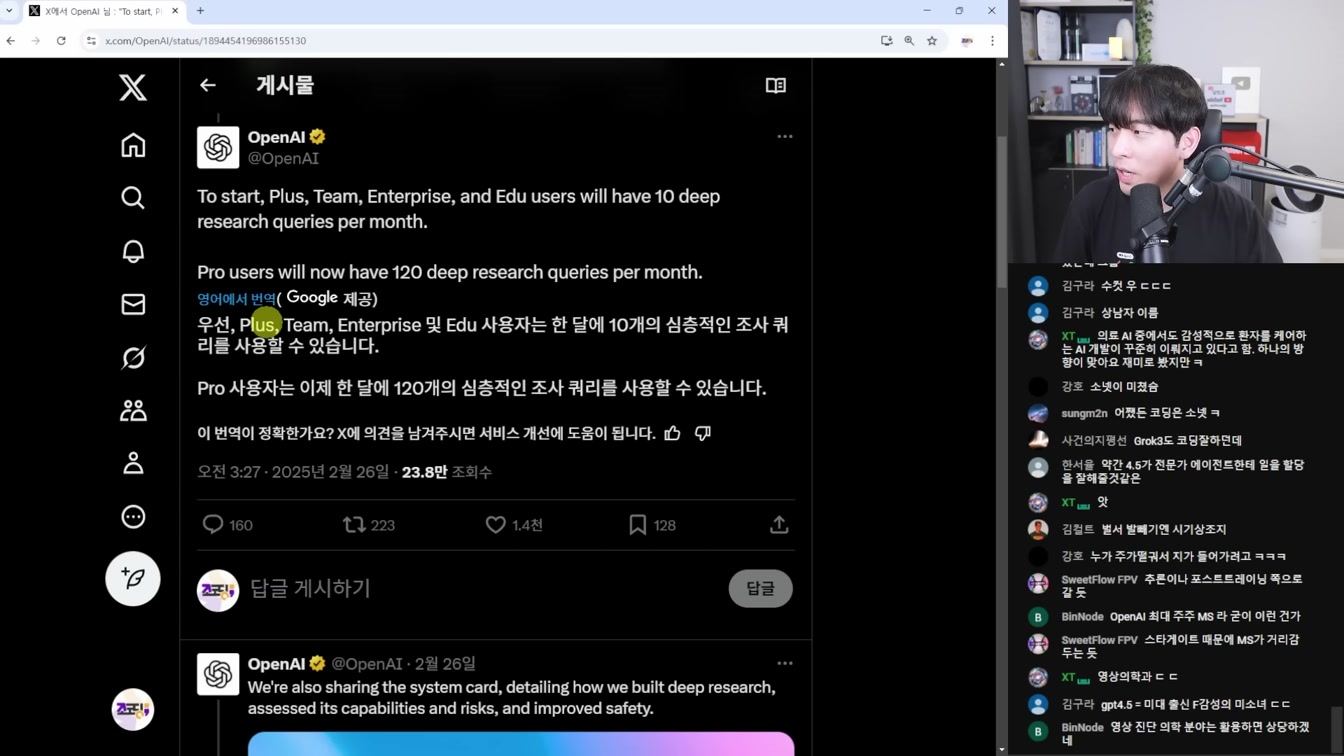Click the X logo in the sidebar
This screenshot has height=756, width=1344.
point(133,87)
